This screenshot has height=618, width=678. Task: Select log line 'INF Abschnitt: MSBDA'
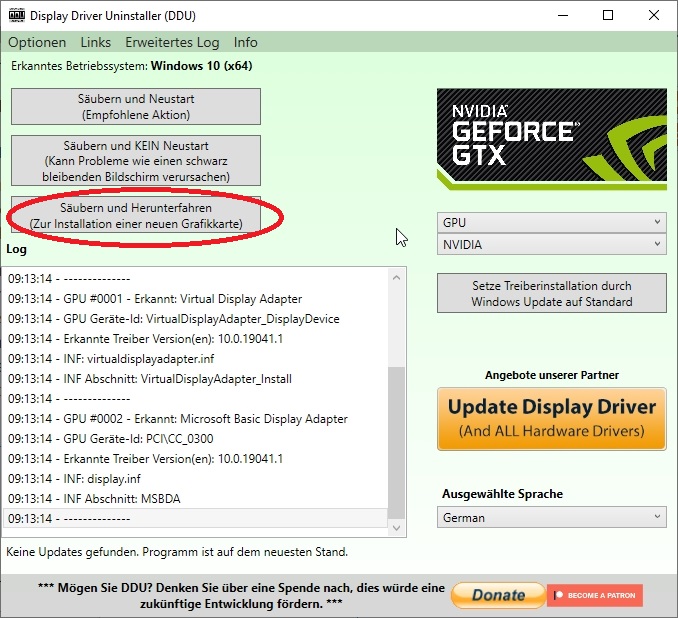coord(195,499)
